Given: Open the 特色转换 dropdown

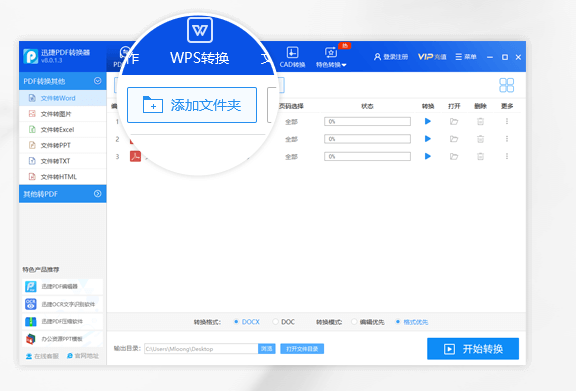Looking at the screenshot, I should [331, 57].
